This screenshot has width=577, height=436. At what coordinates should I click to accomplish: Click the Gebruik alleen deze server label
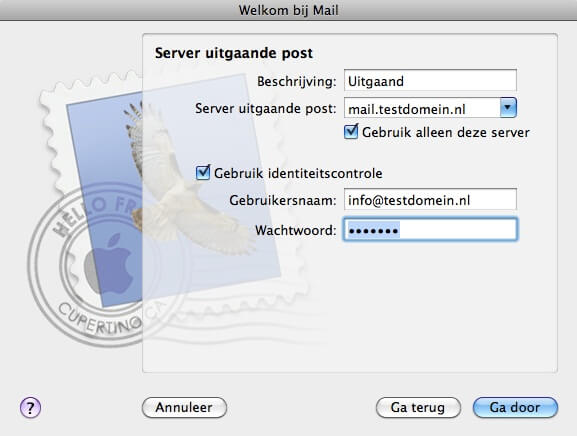click(x=446, y=132)
